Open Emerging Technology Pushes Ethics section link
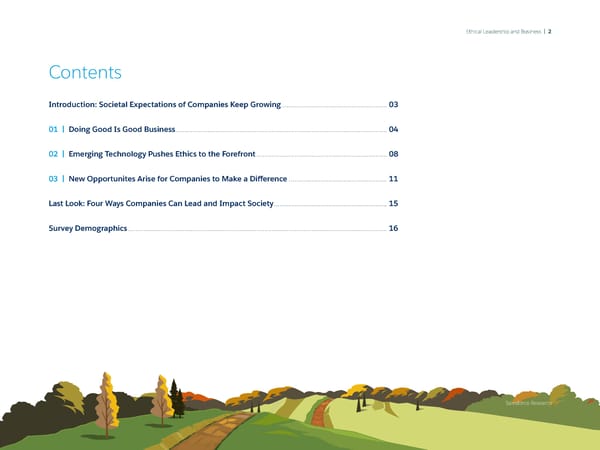Image resolution: width=600 pixels, height=450 pixels. click(162, 154)
